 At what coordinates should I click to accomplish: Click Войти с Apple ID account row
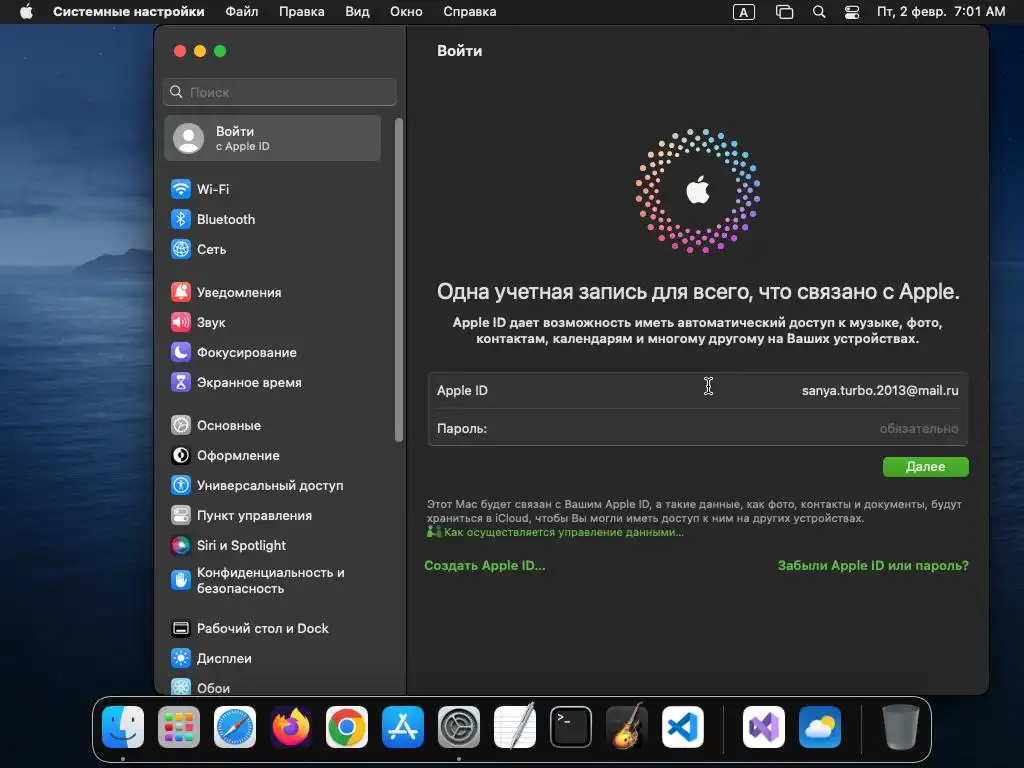(x=272, y=138)
